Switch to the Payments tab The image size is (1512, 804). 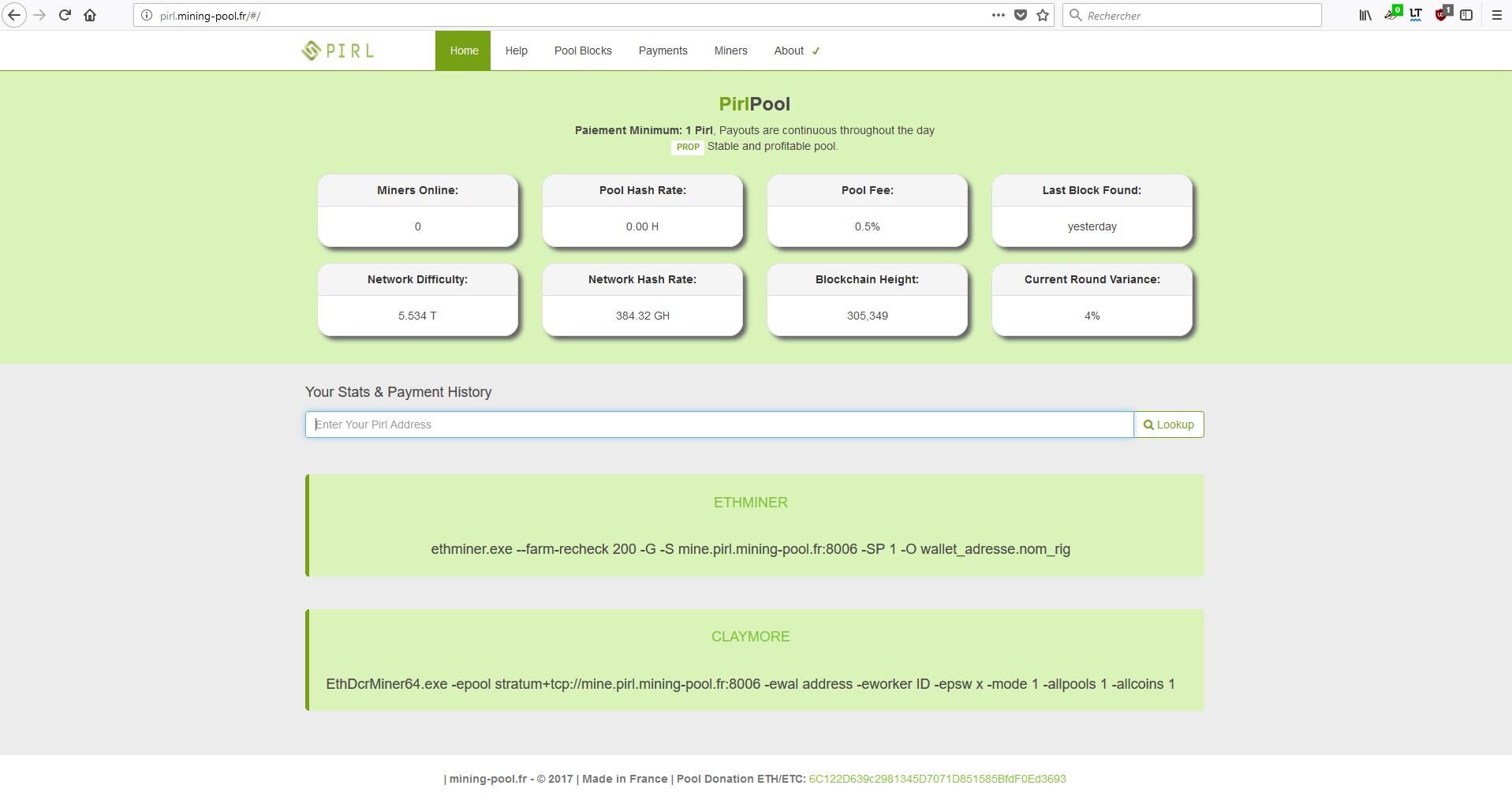point(663,50)
